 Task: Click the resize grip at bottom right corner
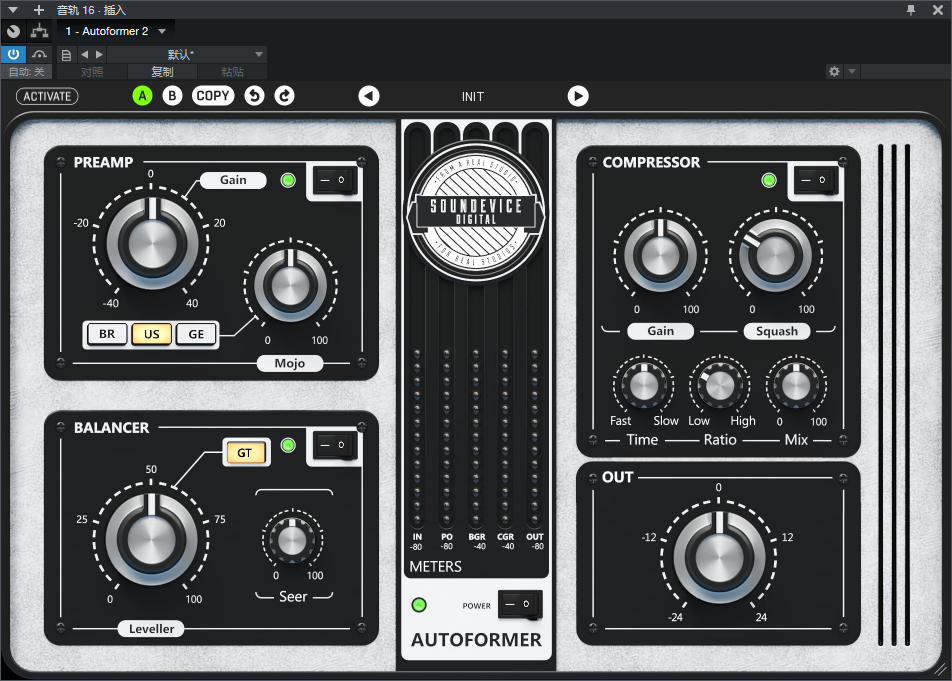click(940, 669)
